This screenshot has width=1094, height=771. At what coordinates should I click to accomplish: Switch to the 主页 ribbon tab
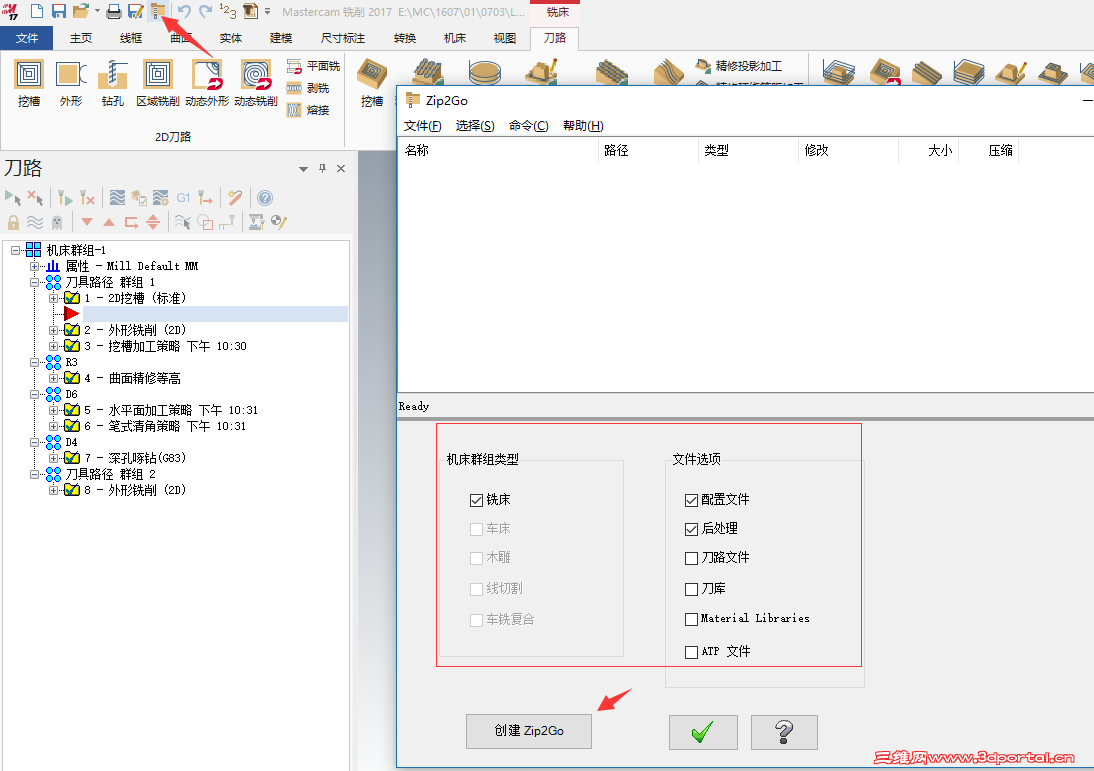coord(81,38)
